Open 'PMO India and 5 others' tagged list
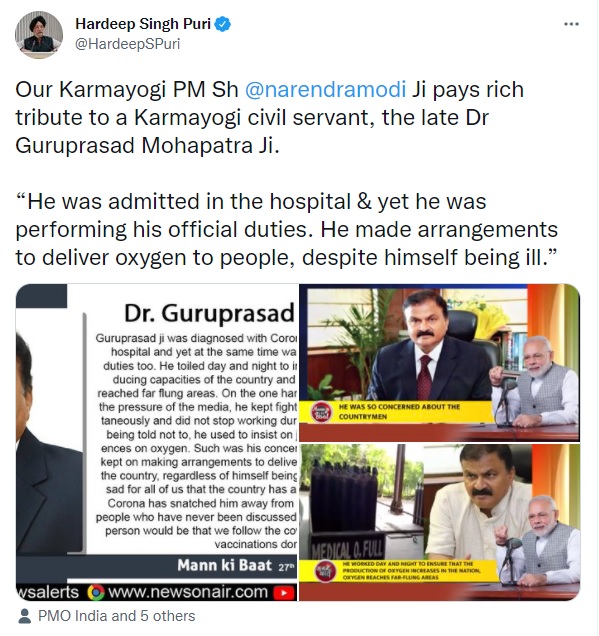 [116, 616]
